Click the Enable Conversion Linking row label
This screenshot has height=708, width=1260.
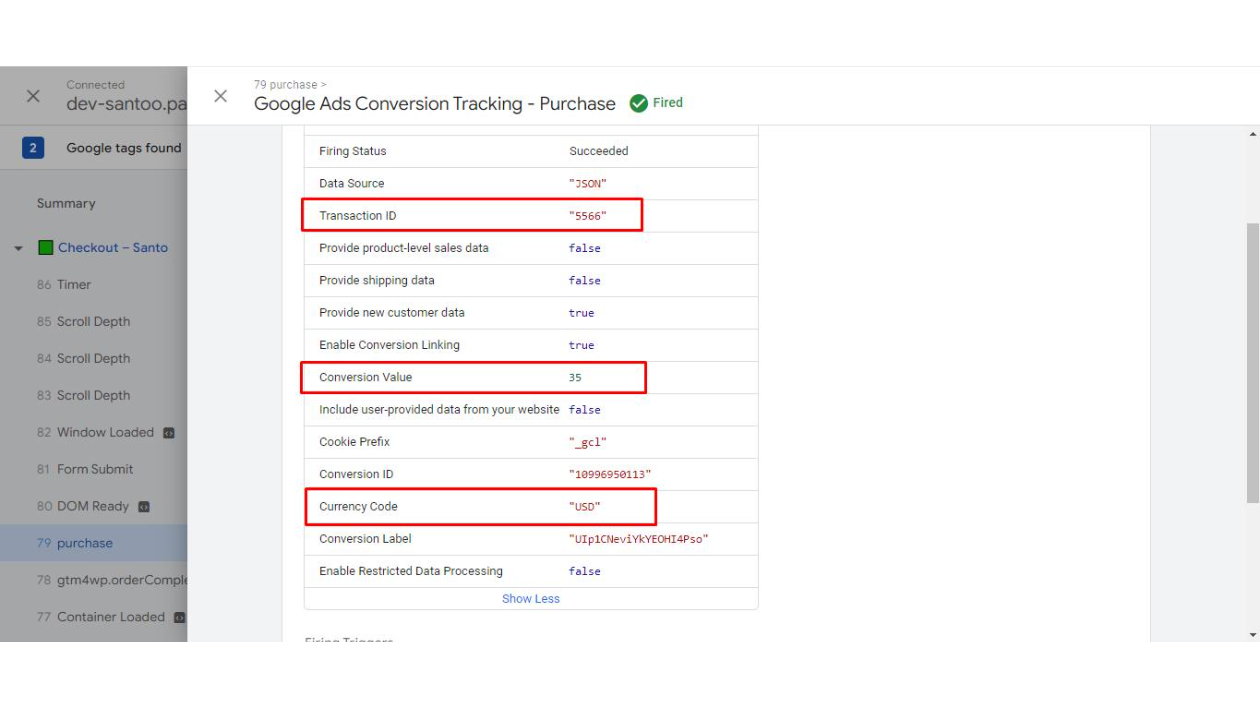click(x=390, y=345)
